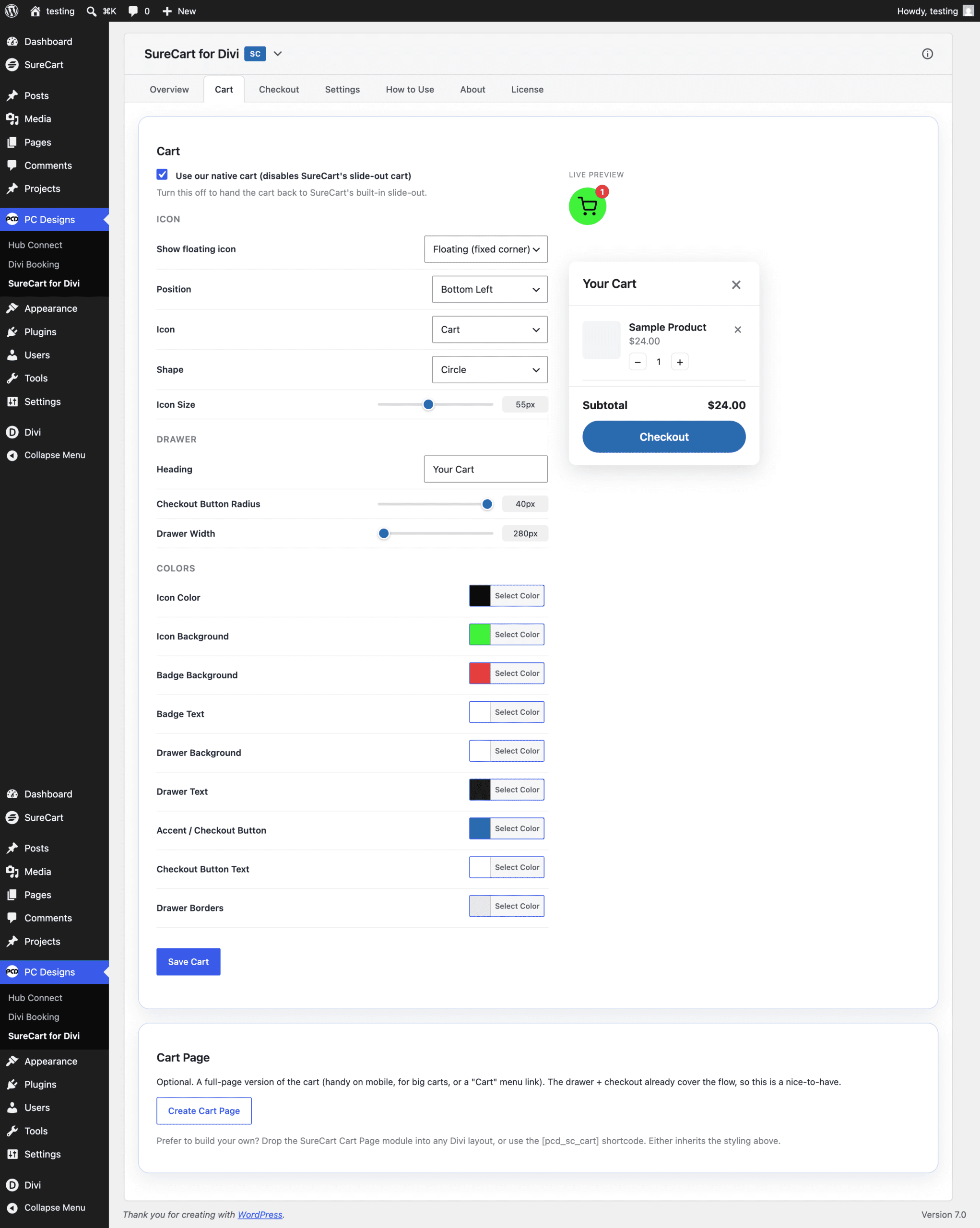This screenshot has width=980, height=1228.
Task: Pick the black Icon Color swatch
Action: pos(480,596)
